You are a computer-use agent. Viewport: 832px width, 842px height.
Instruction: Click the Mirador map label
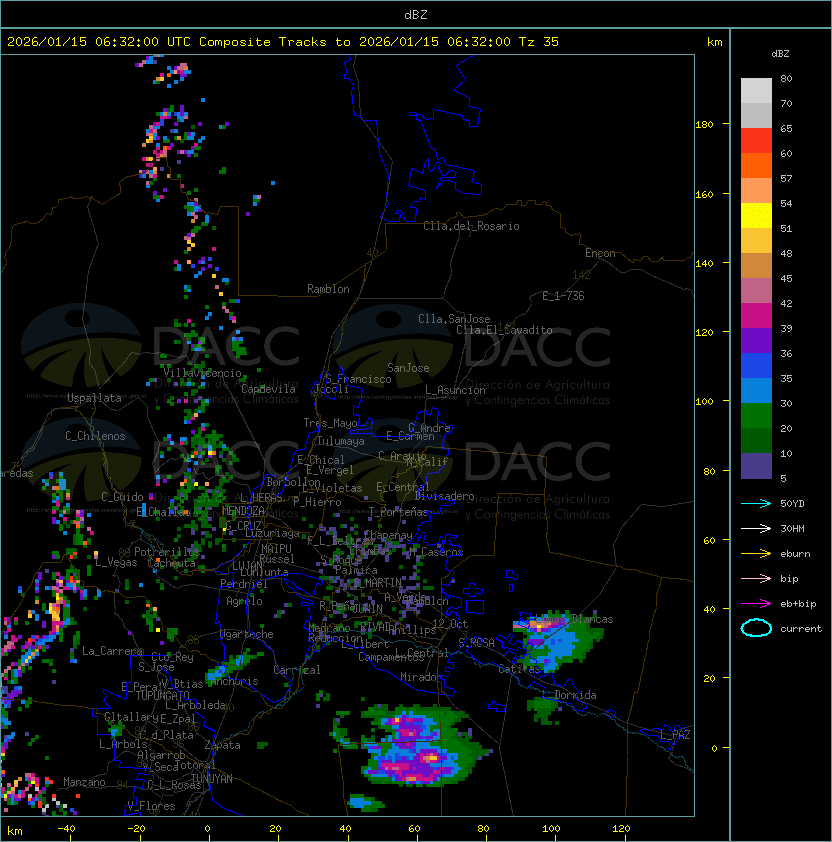421,677
